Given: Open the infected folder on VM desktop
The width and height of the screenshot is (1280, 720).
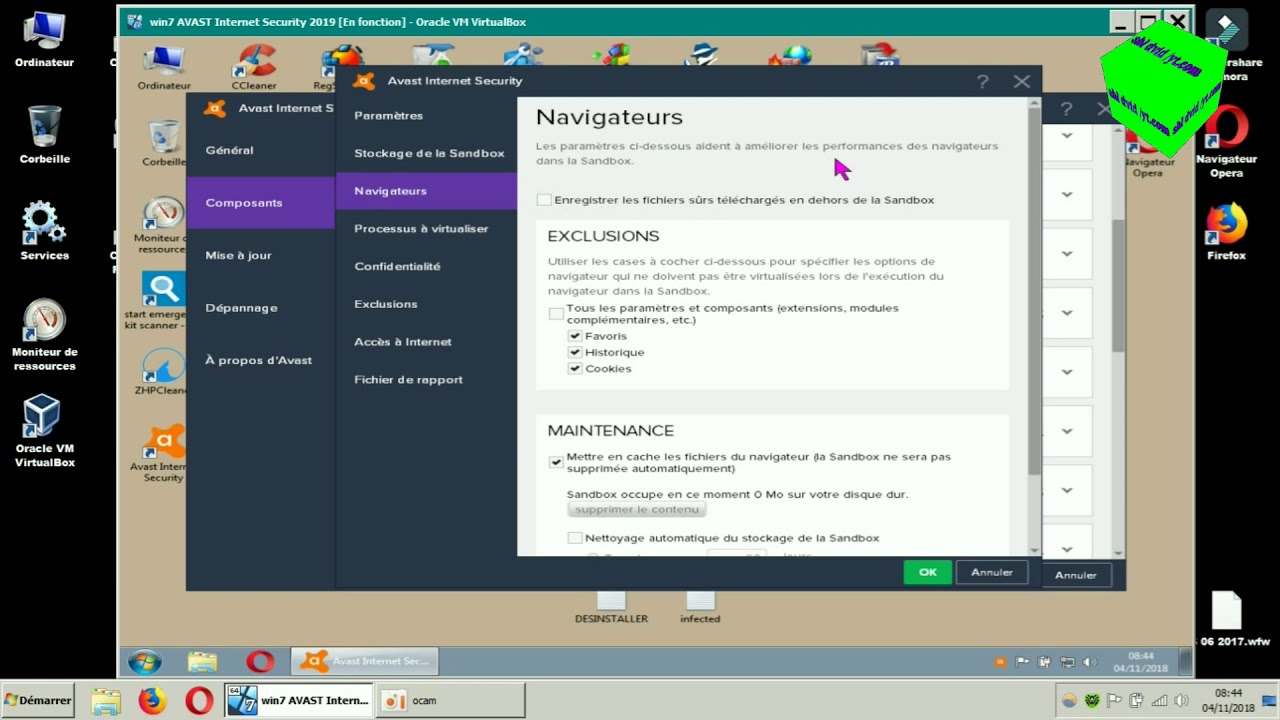Looking at the screenshot, I should tap(700, 607).
